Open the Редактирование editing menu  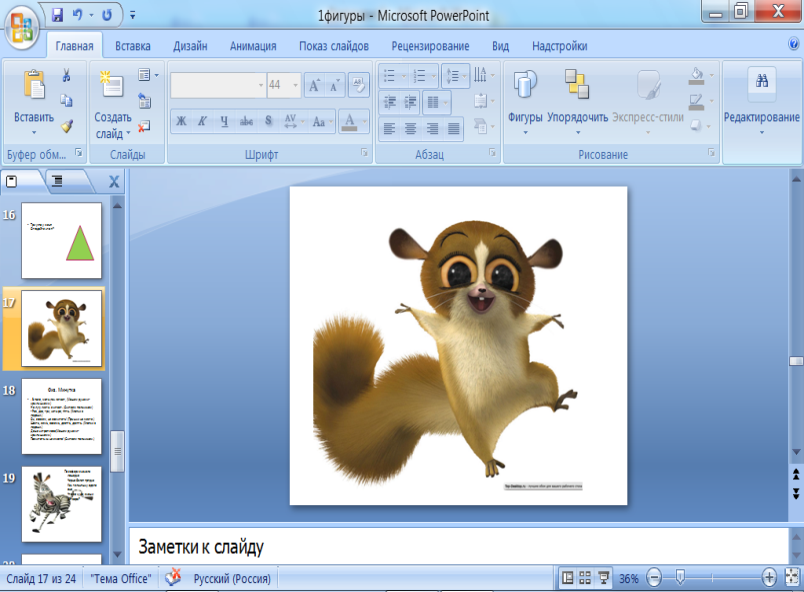tap(761, 102)
